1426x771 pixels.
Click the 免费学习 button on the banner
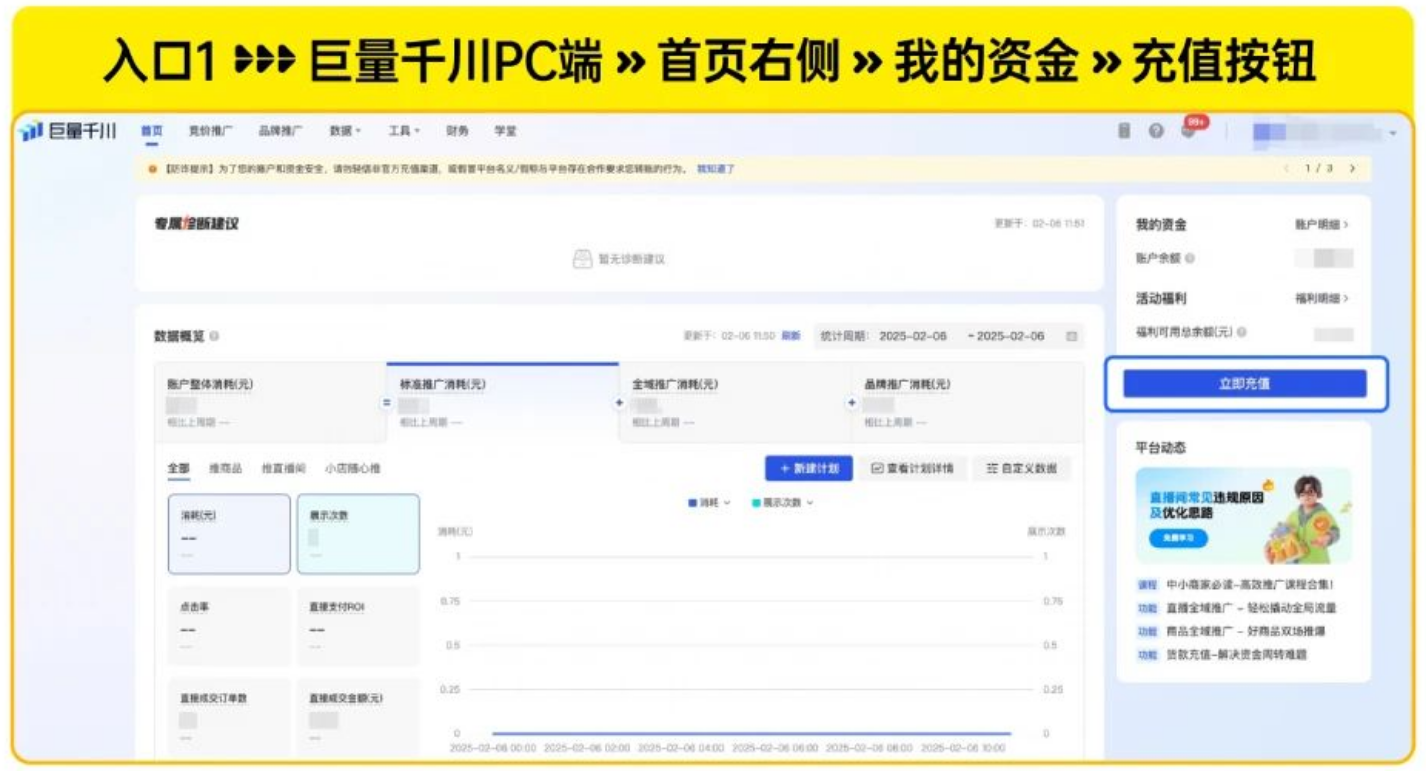coord(1177,538)
